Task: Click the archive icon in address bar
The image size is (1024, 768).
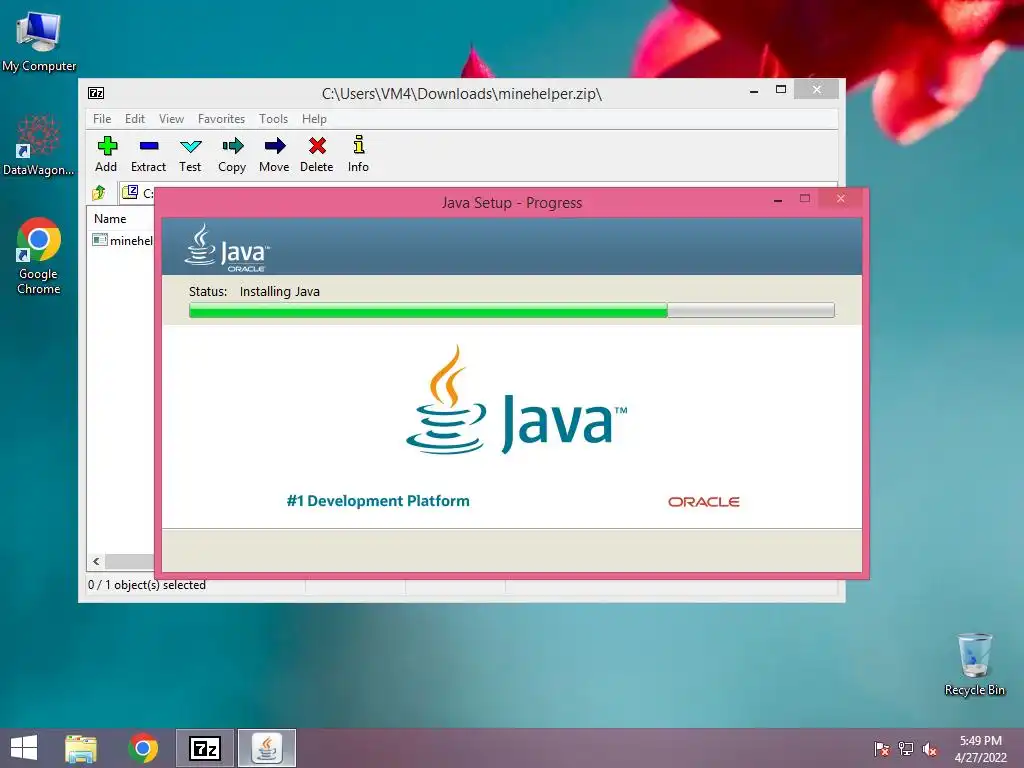Action: click(x=131, y=192)
